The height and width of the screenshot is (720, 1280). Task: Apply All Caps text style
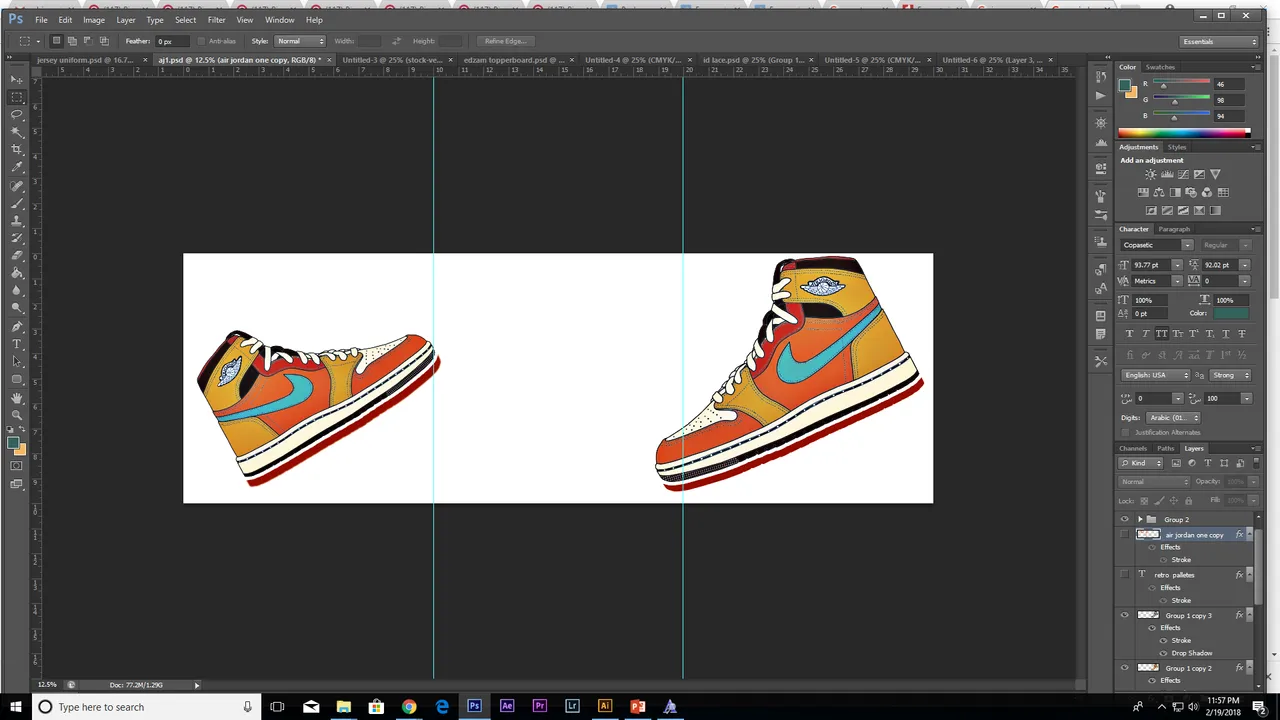(x=1162, y=334)
